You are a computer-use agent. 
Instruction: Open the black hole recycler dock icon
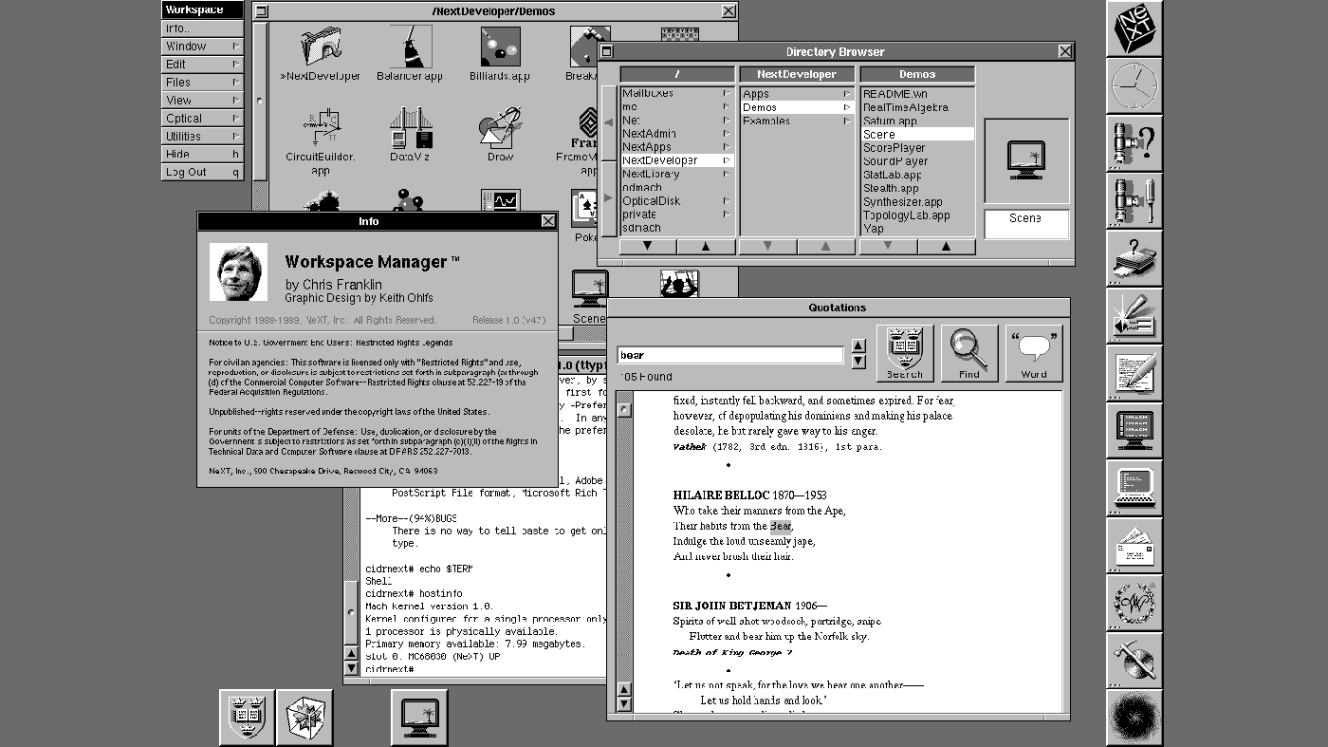click(x=1135, y=718)
